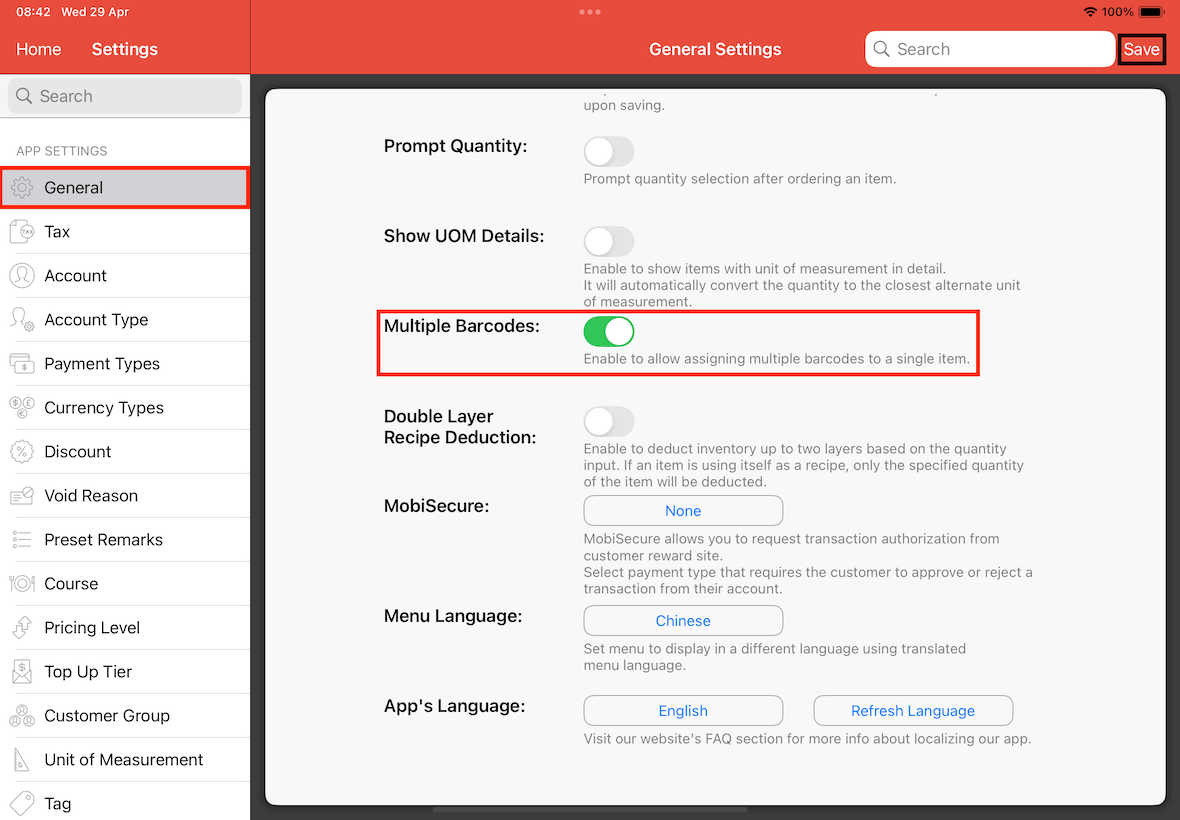The width and height of the screenshot is (1180, 820).
Task: Select the Settings tab in header
Action: pos(125,49)
